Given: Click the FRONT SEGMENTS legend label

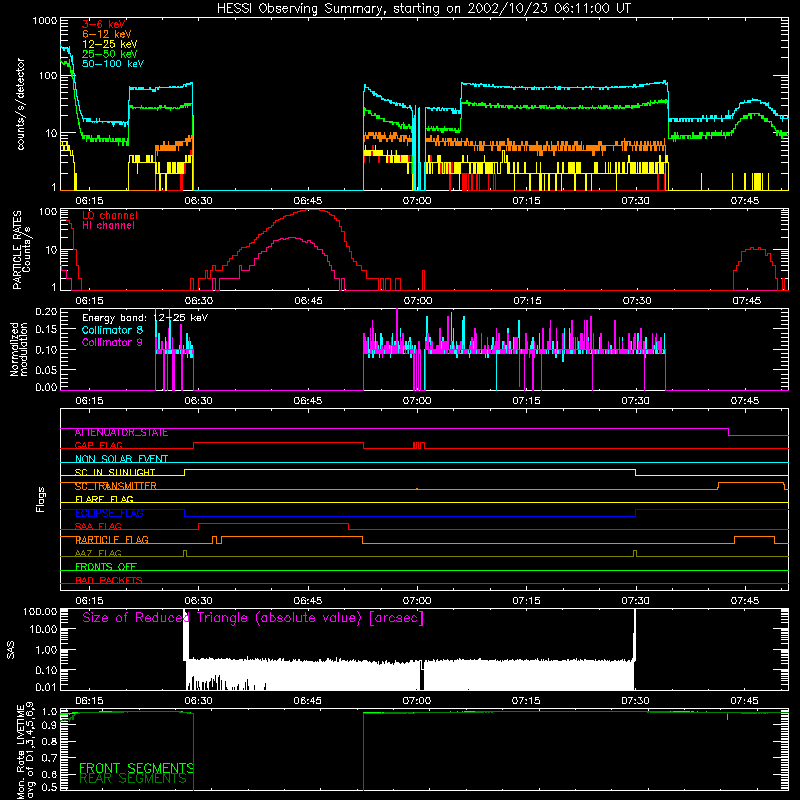Looking at the screenshot, I should click(136, 768).
